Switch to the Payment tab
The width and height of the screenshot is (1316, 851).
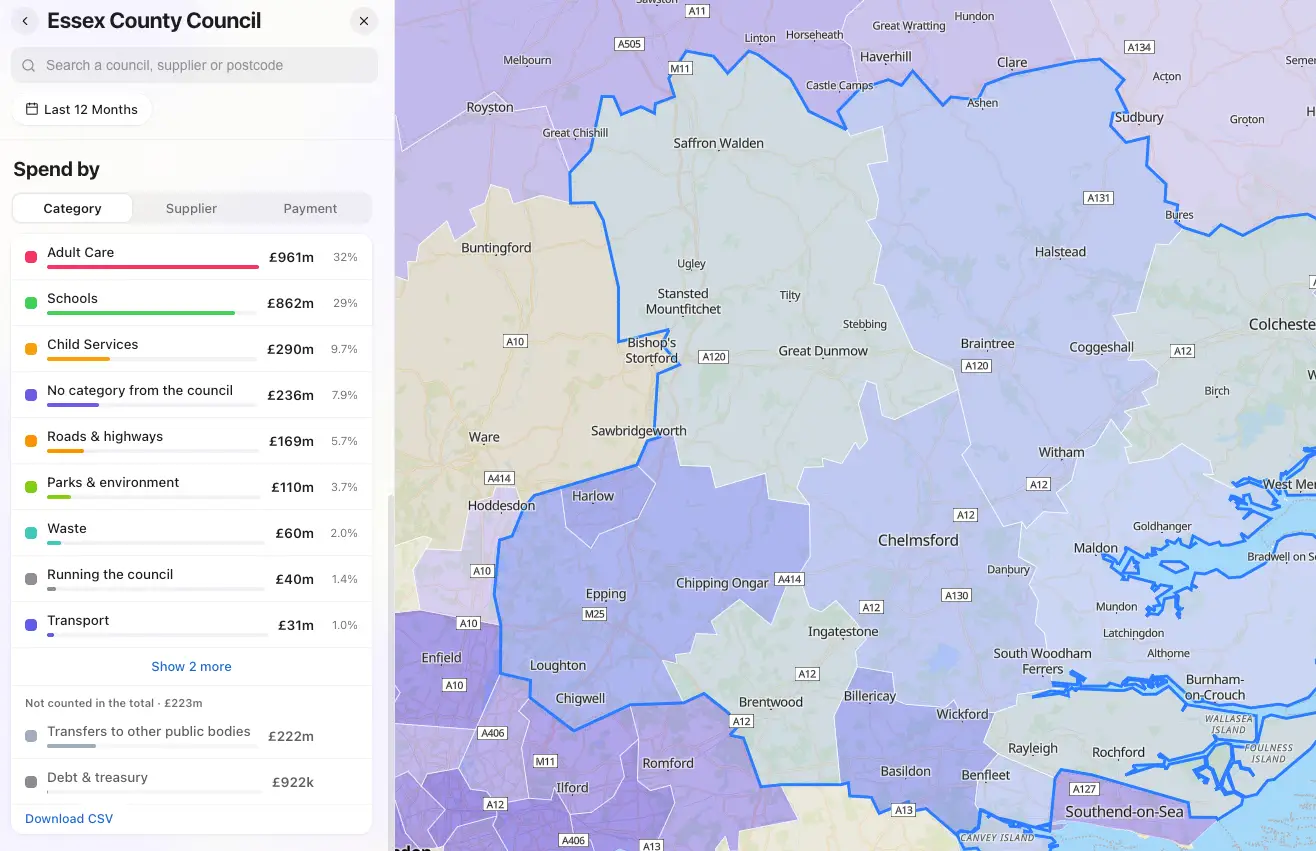(310, 208)
